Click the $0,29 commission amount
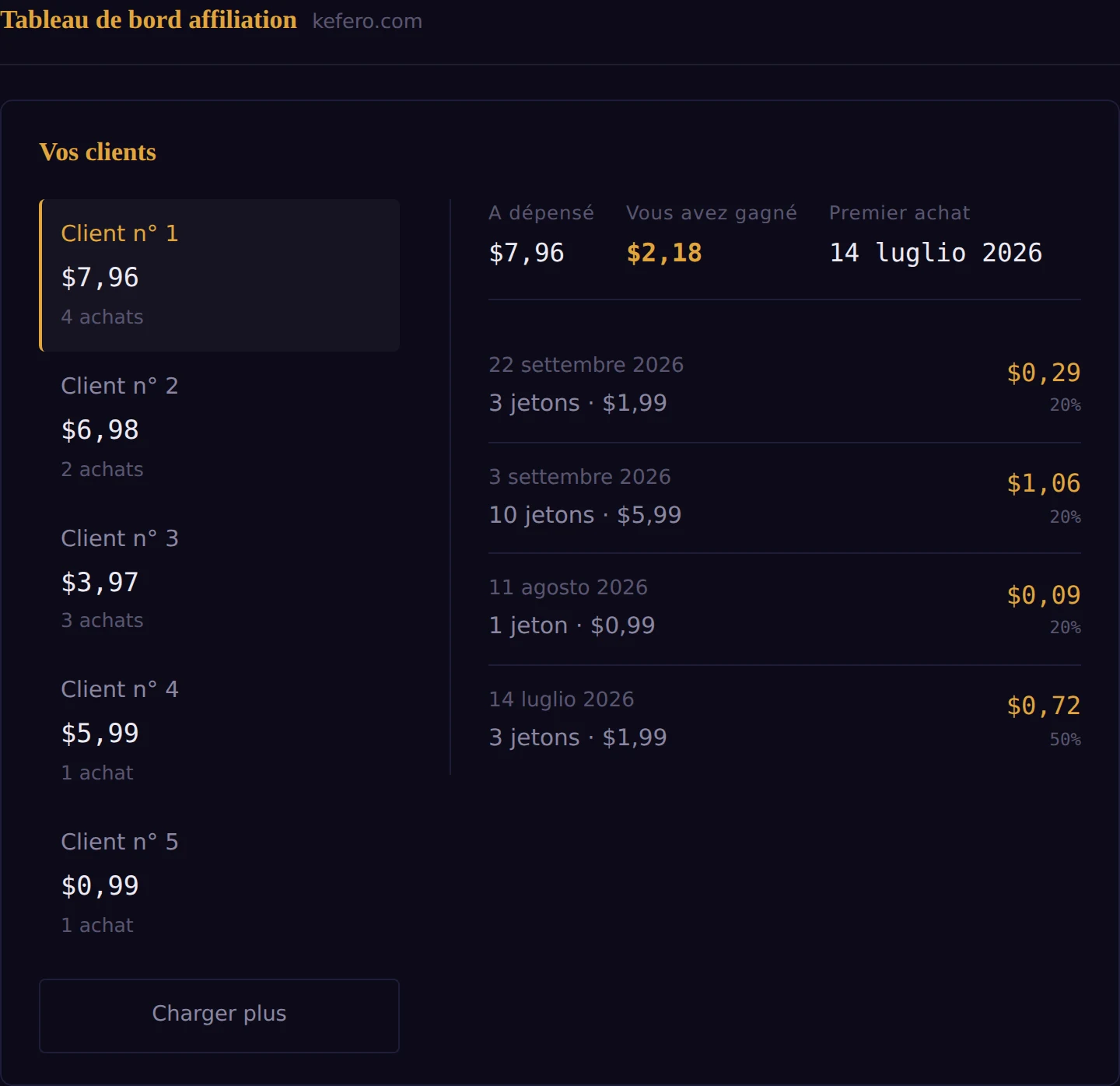Image resolution: width=1120 pixels, height=1086 pixels. [x=1044, y=373]
